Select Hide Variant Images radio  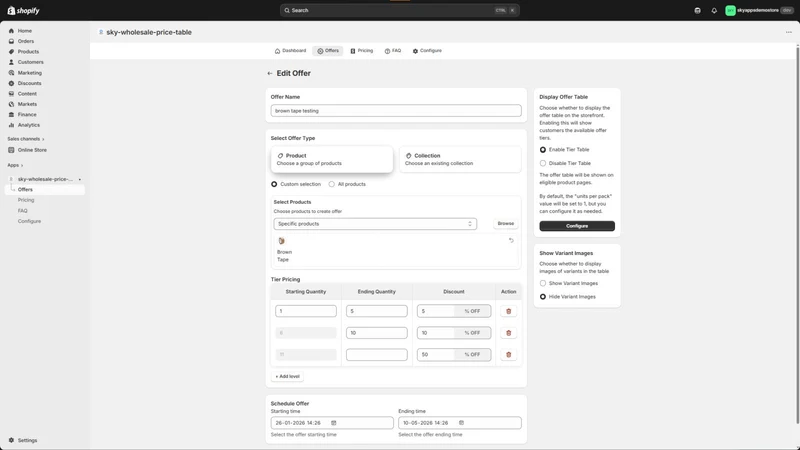click(x=543, y=297)
